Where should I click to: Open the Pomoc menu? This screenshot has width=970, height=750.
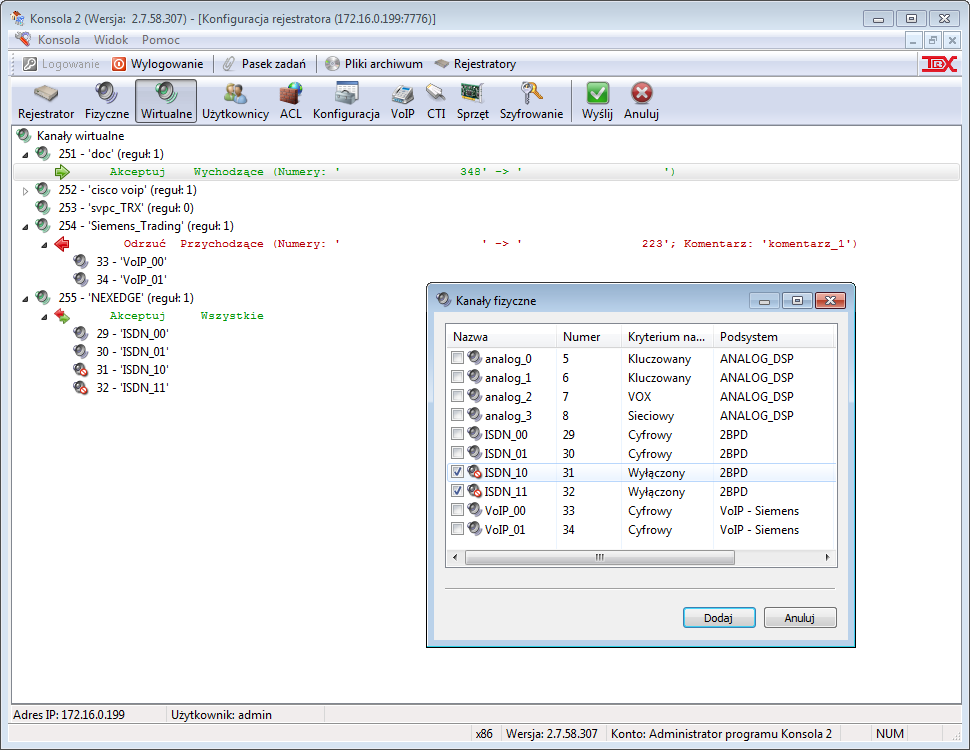point(161,40)
